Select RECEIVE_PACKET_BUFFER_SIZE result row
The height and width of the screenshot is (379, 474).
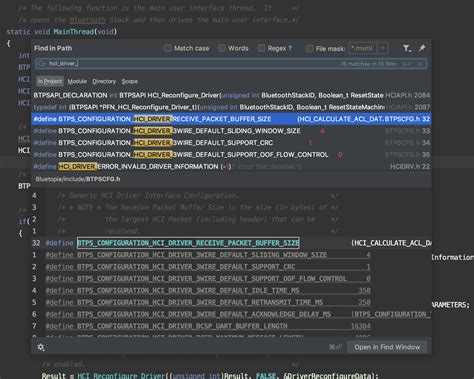click(x=231, y=119)
